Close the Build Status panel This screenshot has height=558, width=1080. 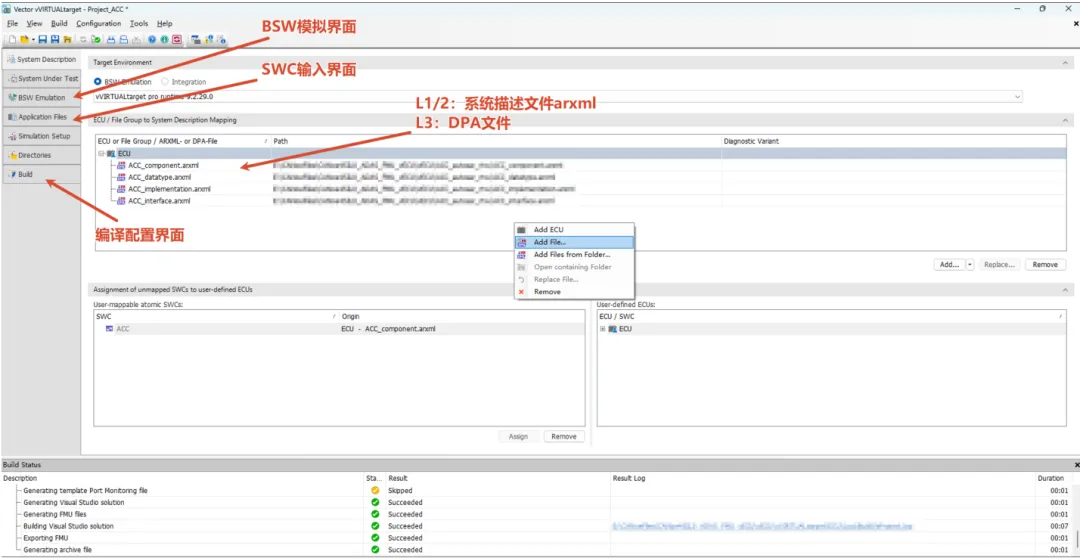pos(1077,466)
